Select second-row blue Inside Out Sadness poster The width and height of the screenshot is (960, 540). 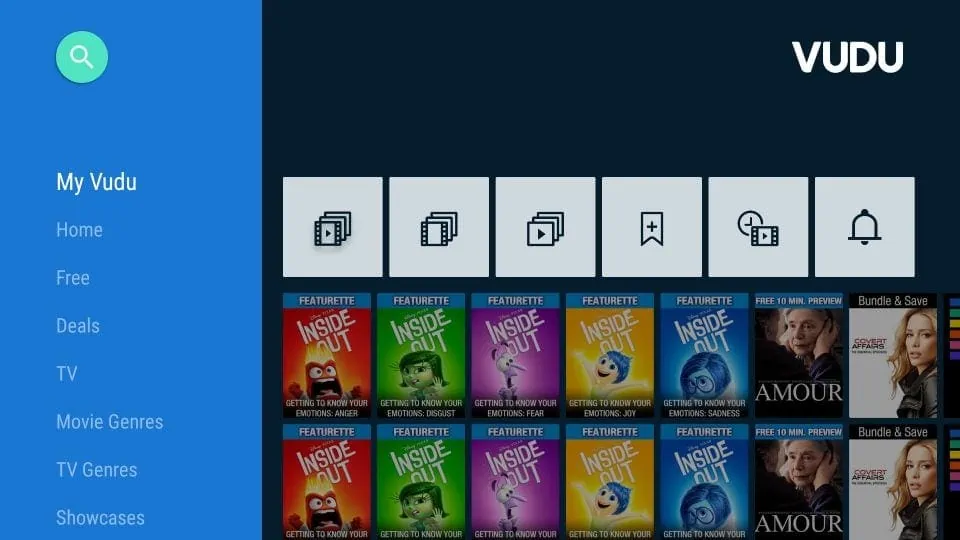[x=704, y=482]
